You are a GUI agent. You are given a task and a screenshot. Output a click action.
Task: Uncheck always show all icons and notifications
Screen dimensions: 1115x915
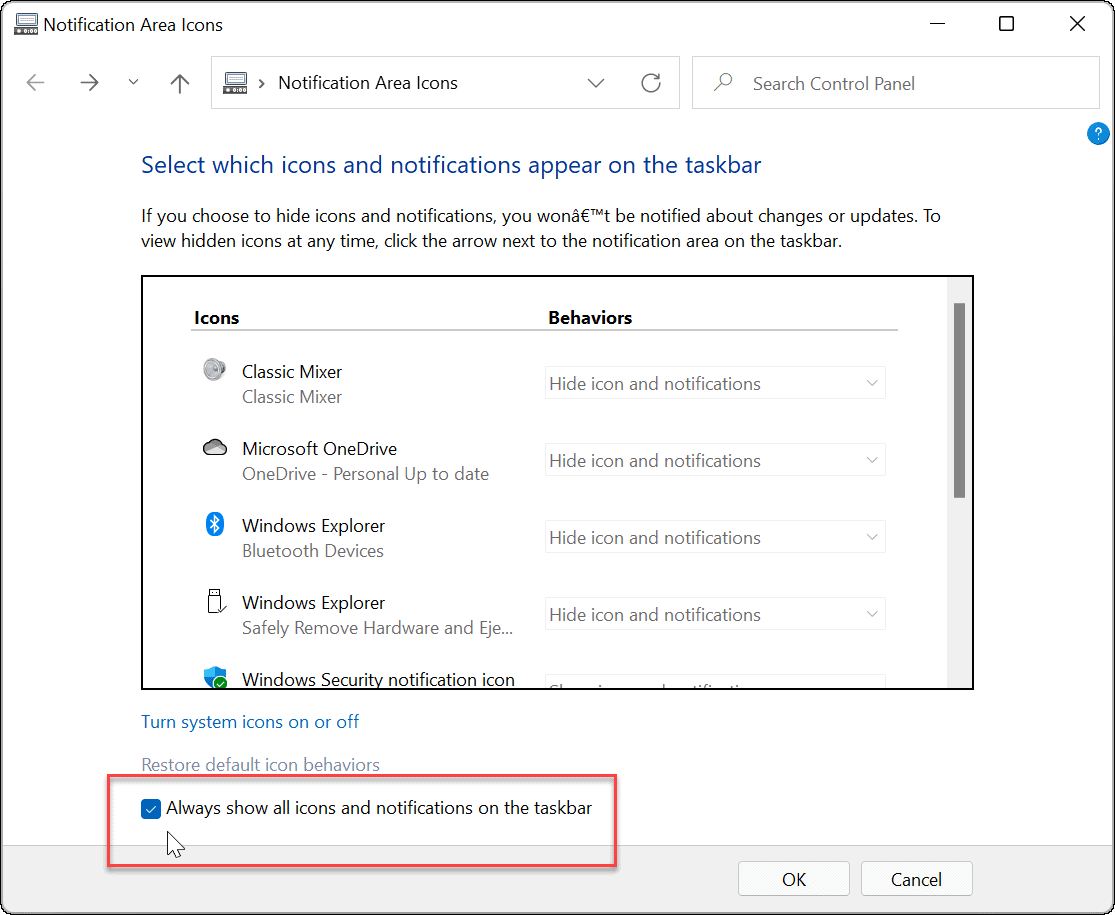click(x=151, y=808)
